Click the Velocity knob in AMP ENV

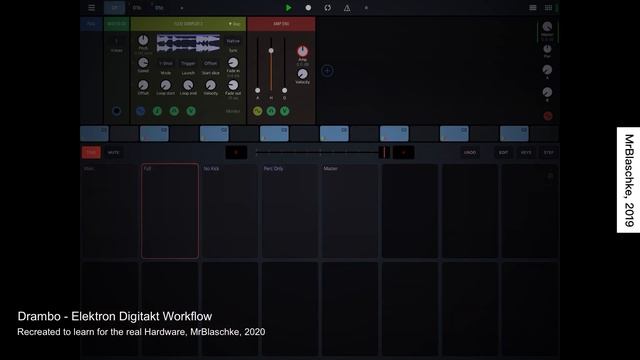(302, 74)
